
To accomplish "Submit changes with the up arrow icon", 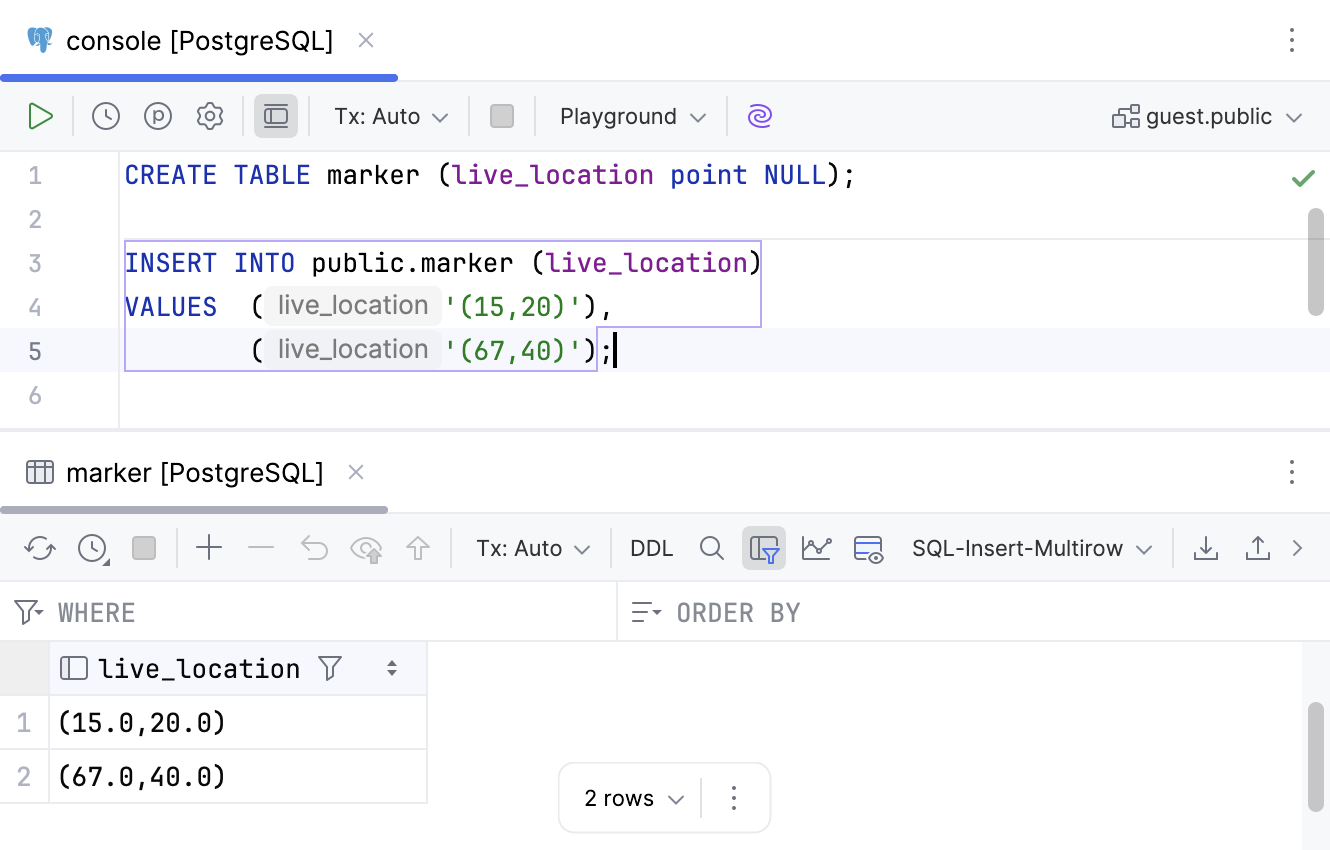I will 418,548.
